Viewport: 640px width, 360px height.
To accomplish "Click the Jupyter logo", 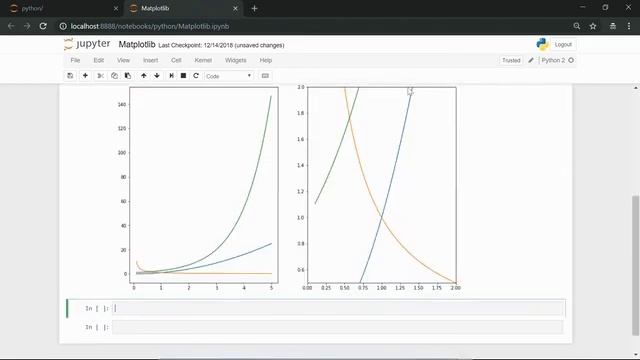I will (87, 44).
